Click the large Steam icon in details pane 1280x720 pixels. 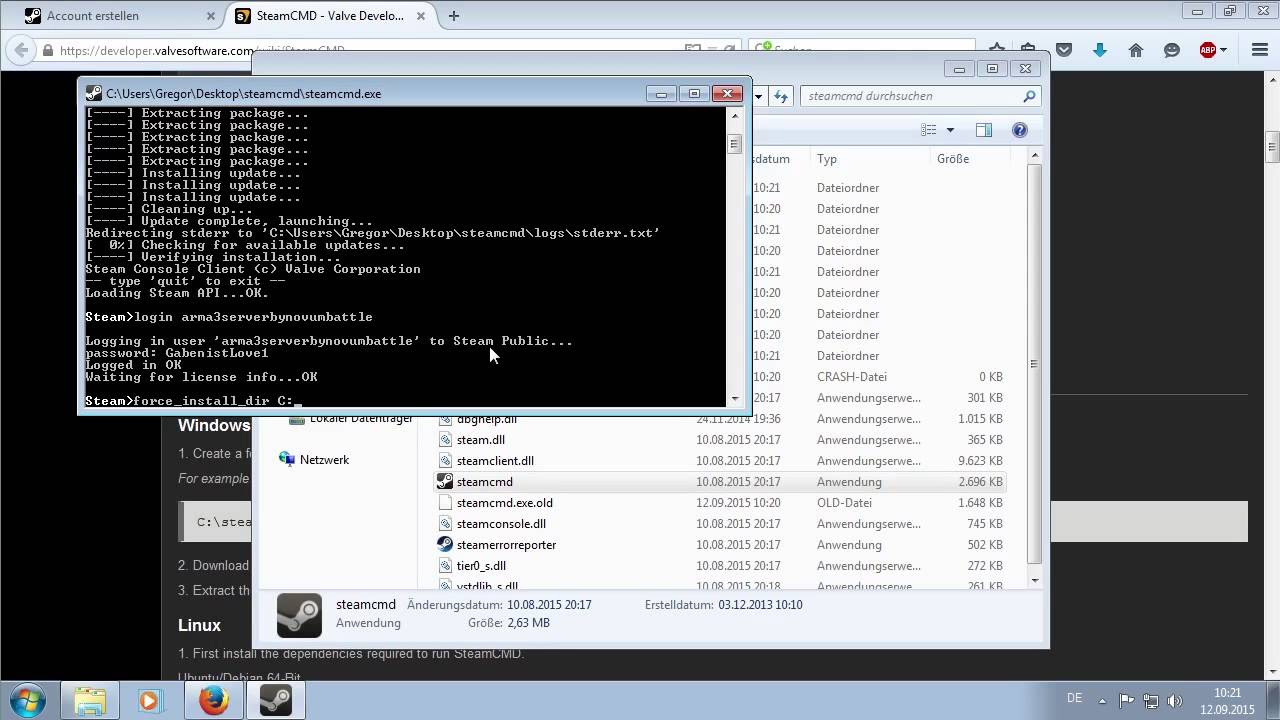(299, 615)
